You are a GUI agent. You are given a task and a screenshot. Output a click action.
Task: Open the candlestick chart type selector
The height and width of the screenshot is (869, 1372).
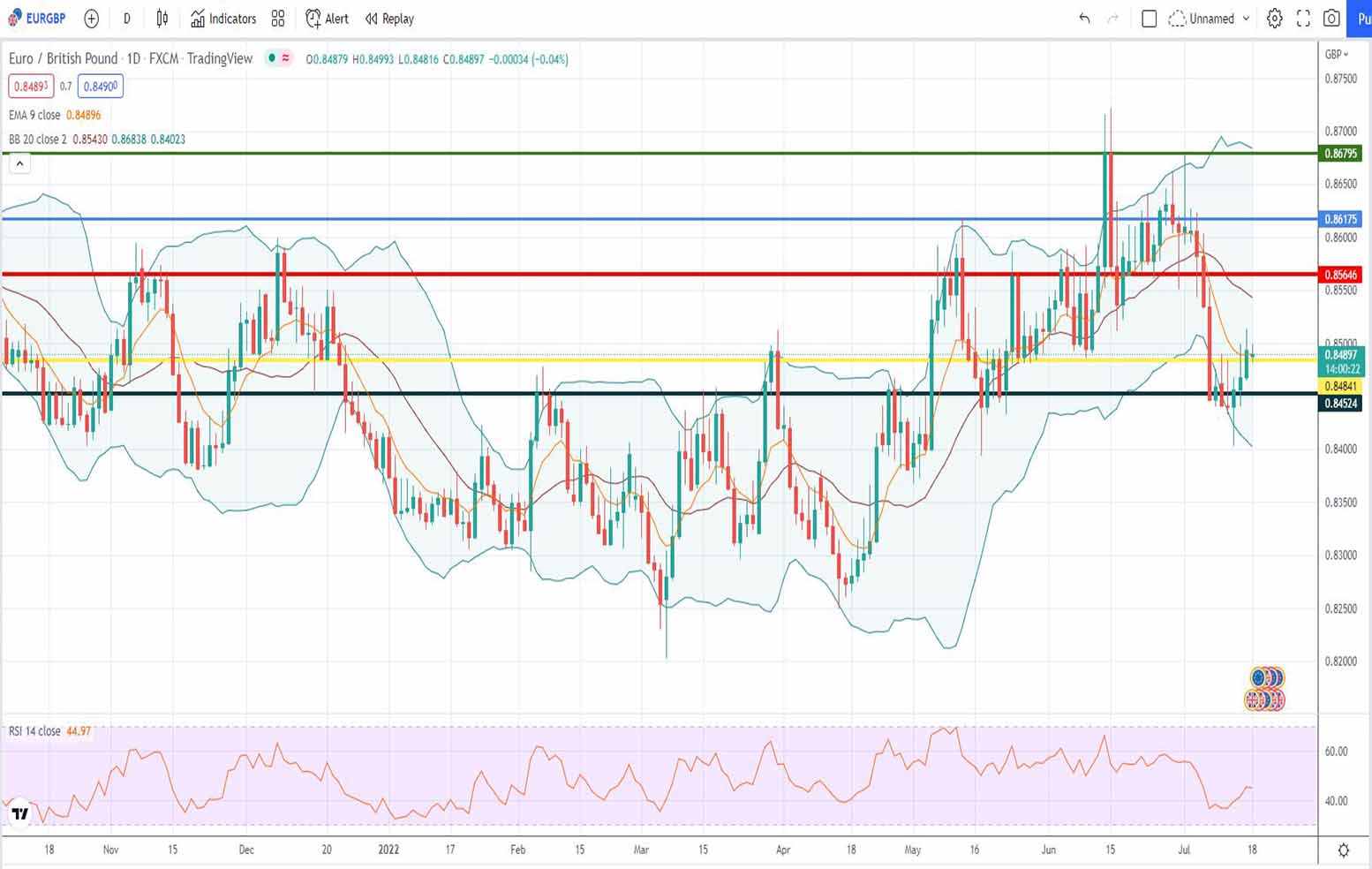[162, 19]
